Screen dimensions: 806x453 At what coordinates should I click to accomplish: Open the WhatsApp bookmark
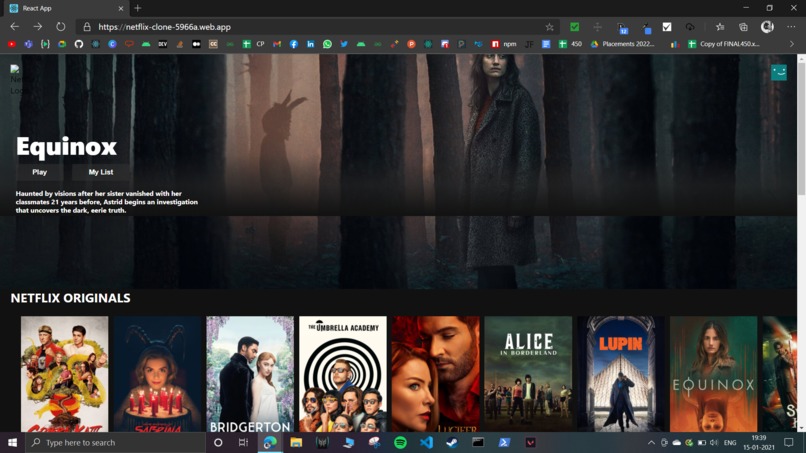pyautogui.click(x=327, y=44)
